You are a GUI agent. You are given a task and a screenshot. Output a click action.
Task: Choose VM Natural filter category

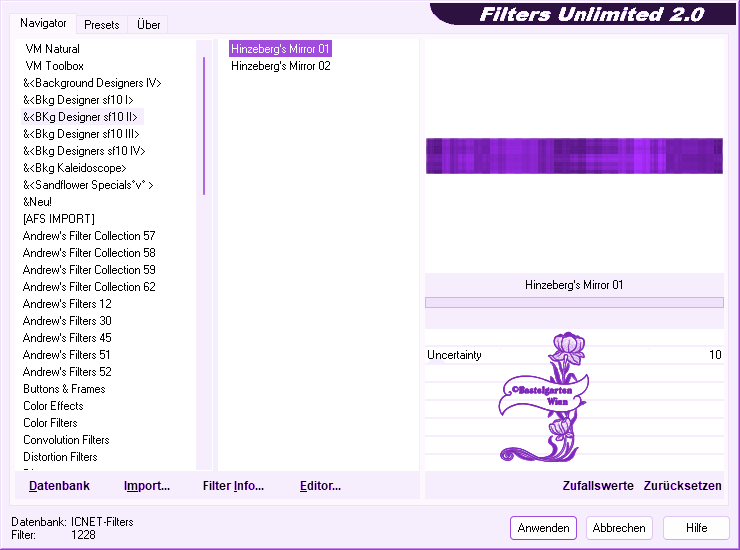(x=53, y=49)
